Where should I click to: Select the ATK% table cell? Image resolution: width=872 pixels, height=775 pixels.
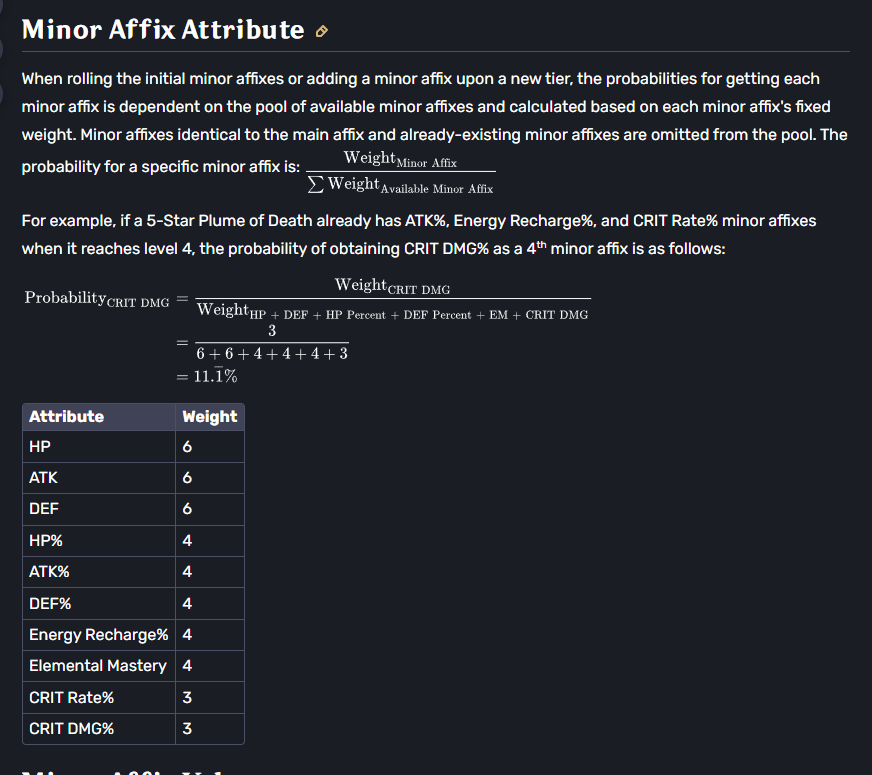tap(49, 572)
